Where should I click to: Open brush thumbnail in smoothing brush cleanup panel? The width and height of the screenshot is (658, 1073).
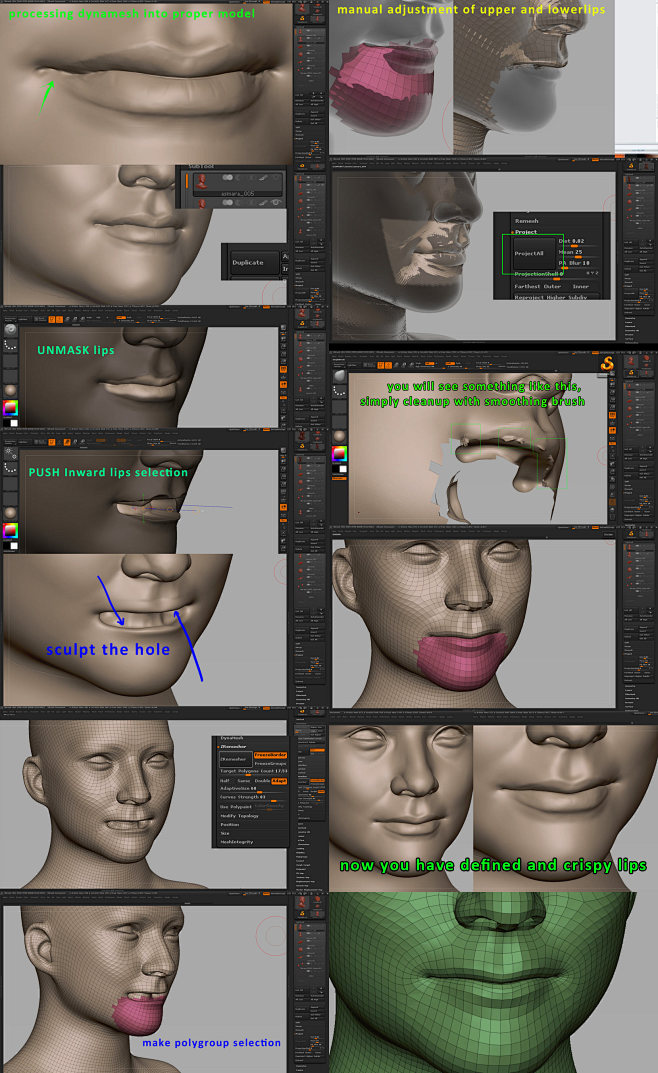(x=340, y=377)
